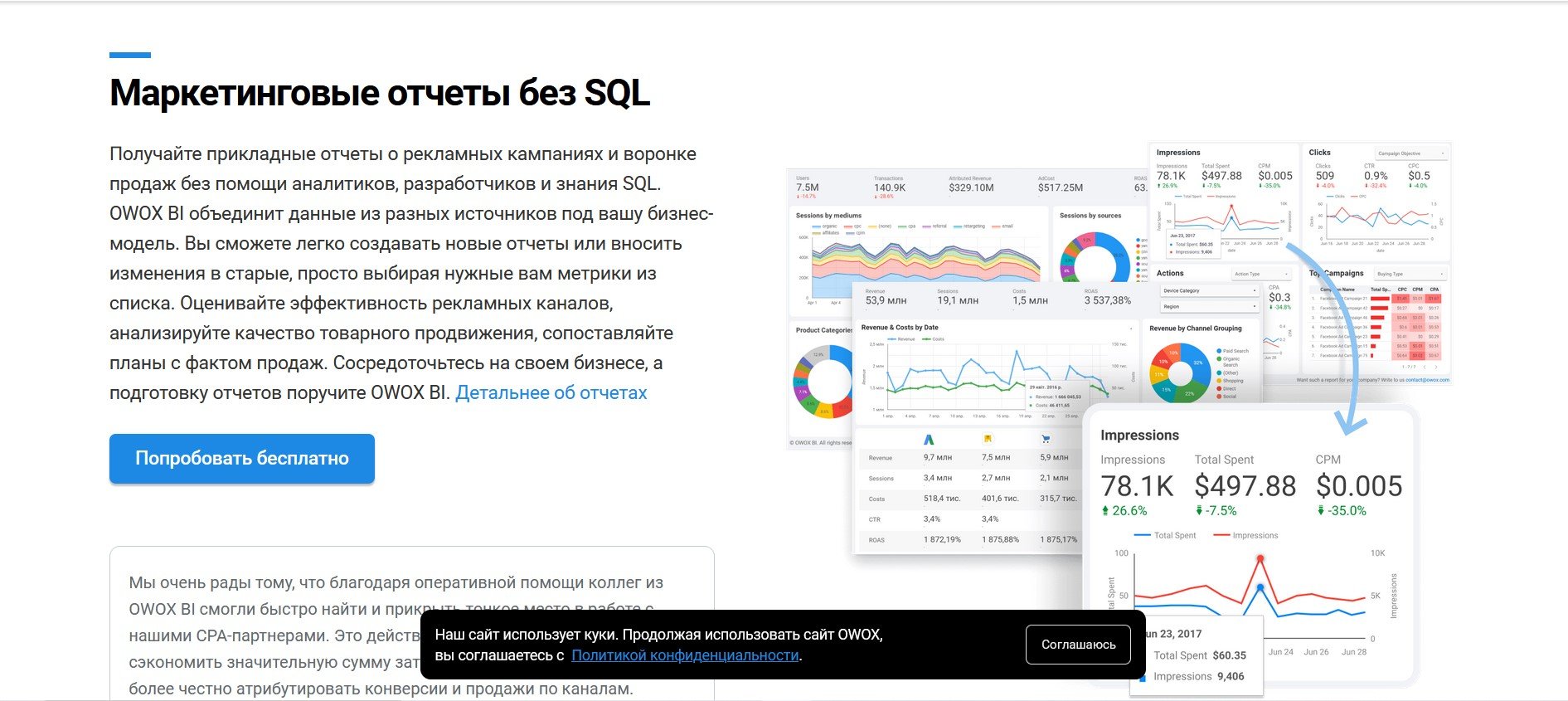Viewport: 1568px width, 701px height.
Task: Click the Product Categories donut chart
Action: (823, 381)
